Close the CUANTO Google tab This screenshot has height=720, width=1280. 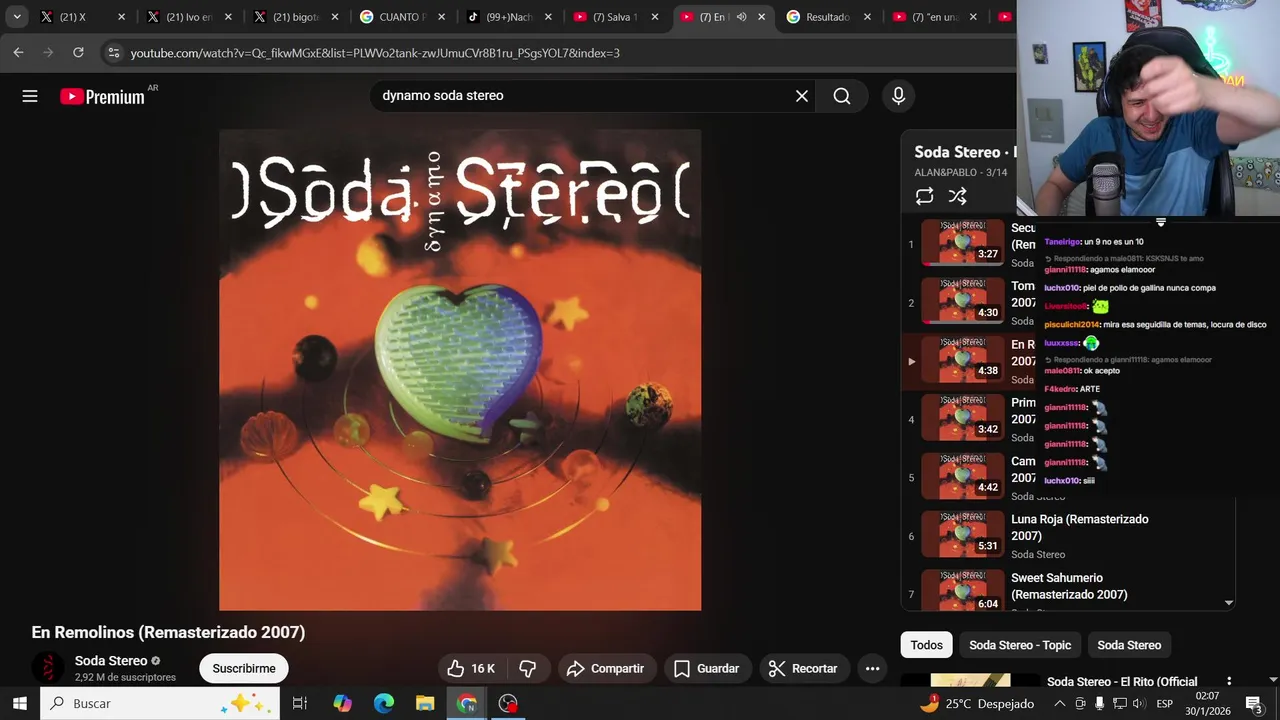coord(441,17)
